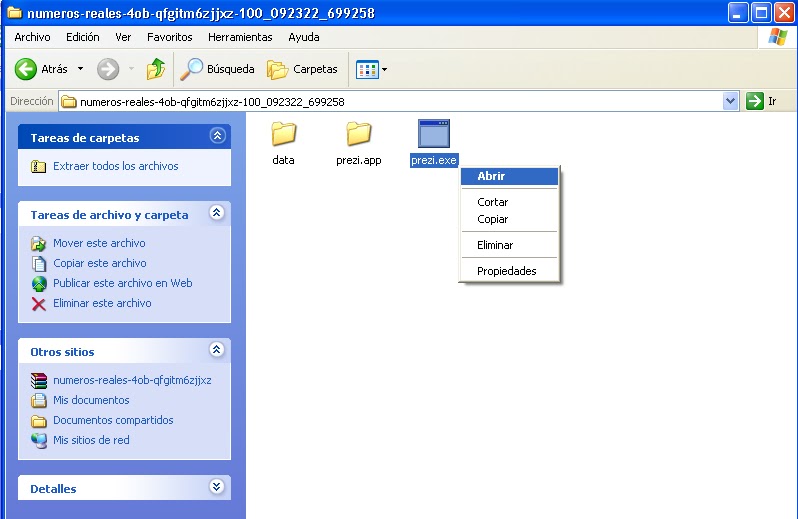Screen dimensions: 798x519
Task: Click the Mis sitios de red icon
Action: coord(39,441)
